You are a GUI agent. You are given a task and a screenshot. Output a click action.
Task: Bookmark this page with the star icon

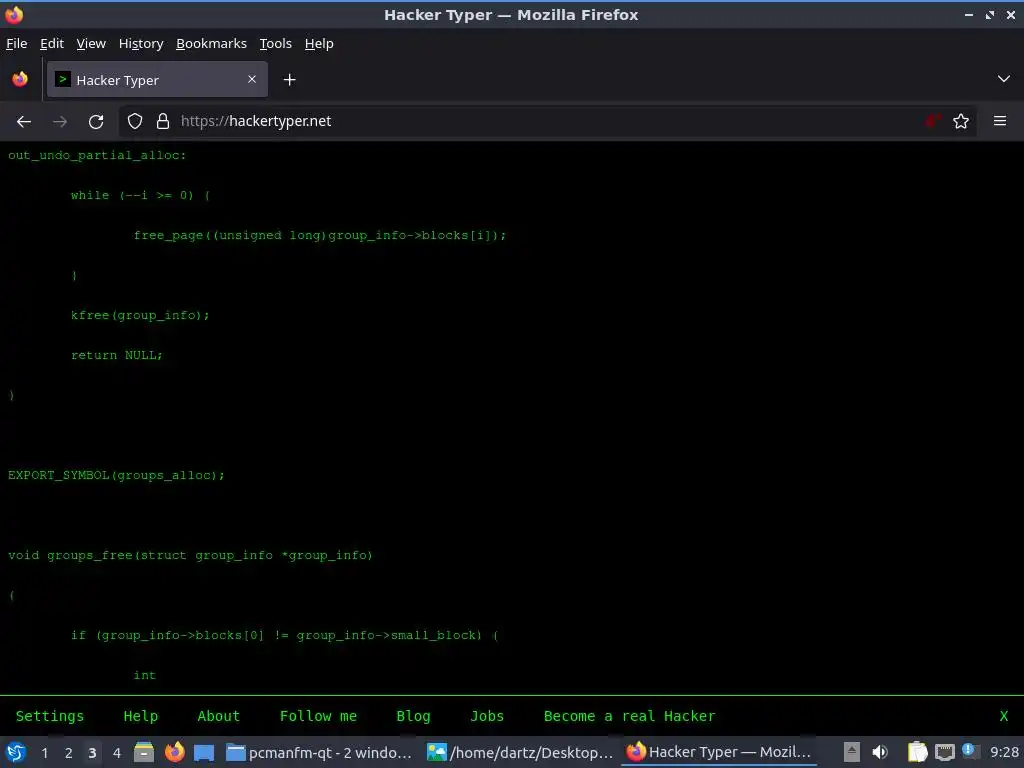pos(961,121)
